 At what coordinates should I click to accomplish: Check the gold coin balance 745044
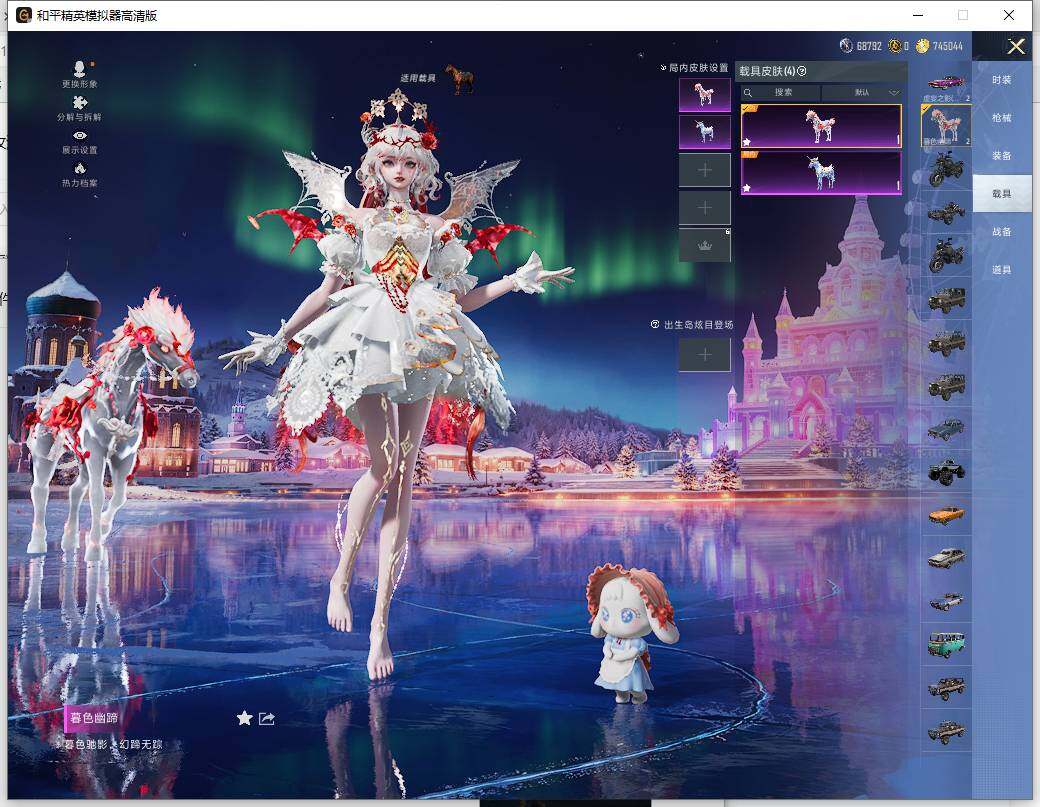tap(939, 46)
